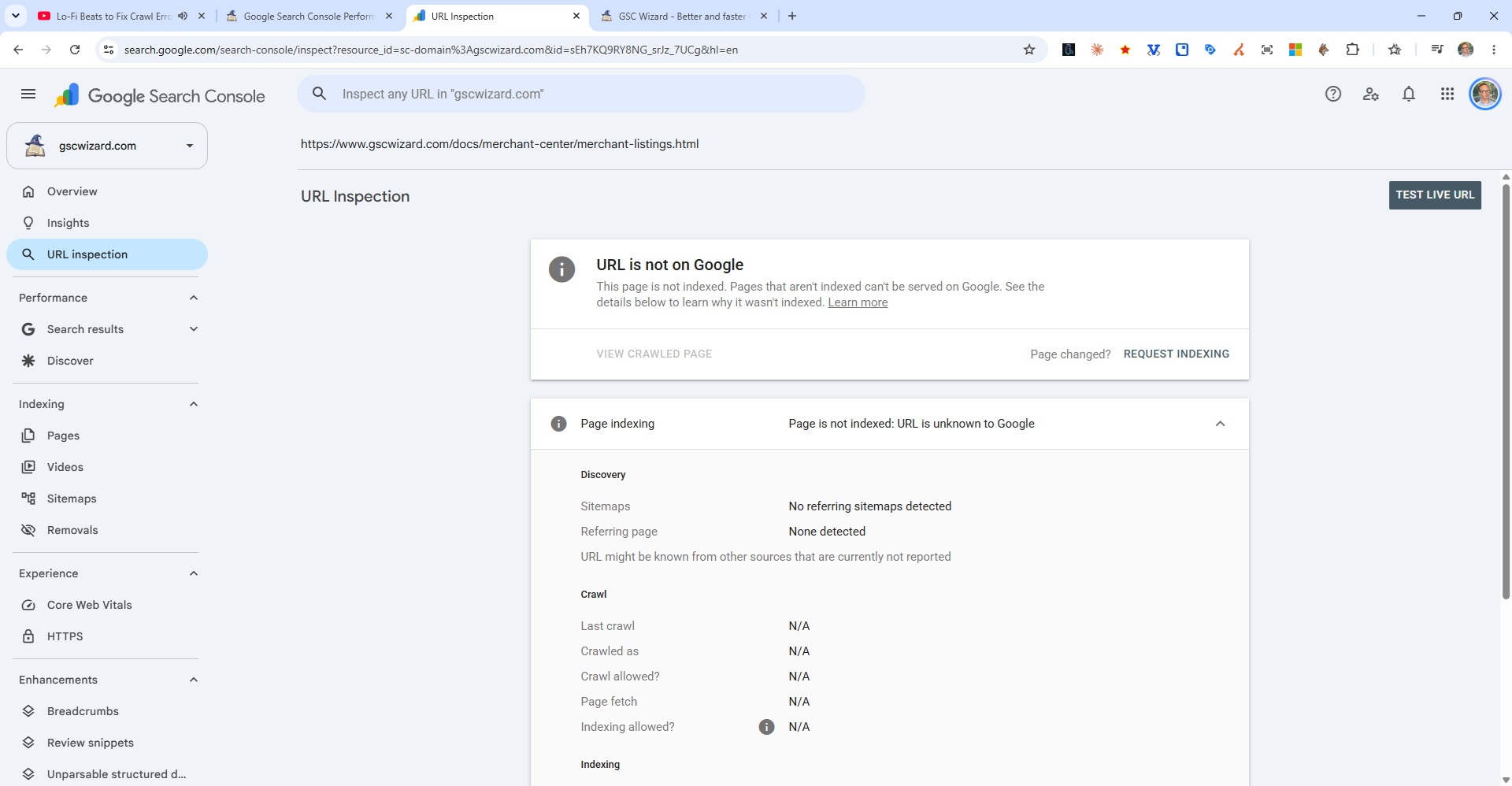This screenshot has height=786, width=1512.
Task: Click the TEST LIVE URL button
Action: point(1435,195)
